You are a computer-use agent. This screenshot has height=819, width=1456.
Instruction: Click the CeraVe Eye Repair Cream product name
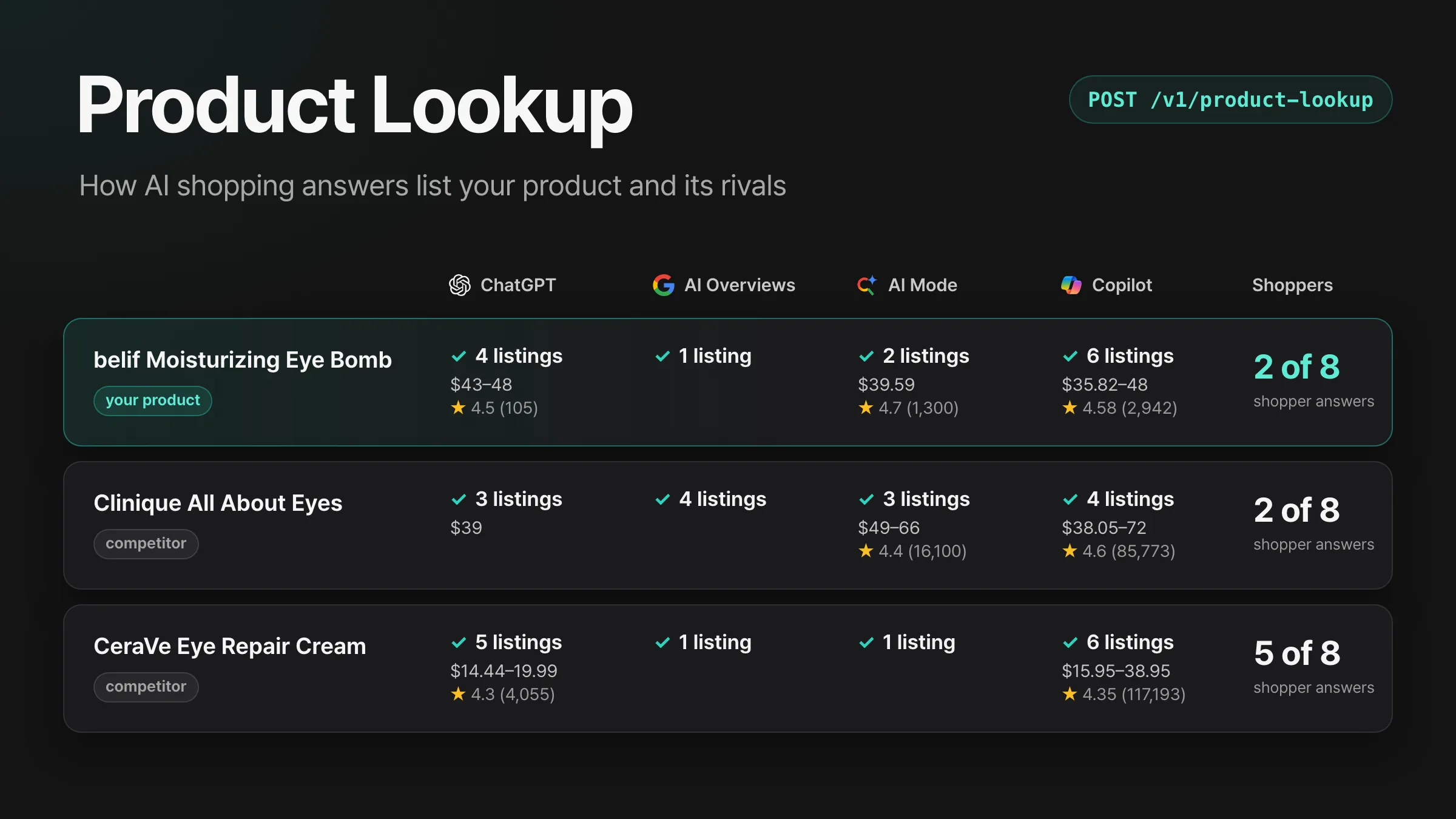click(x=230, y=646)
